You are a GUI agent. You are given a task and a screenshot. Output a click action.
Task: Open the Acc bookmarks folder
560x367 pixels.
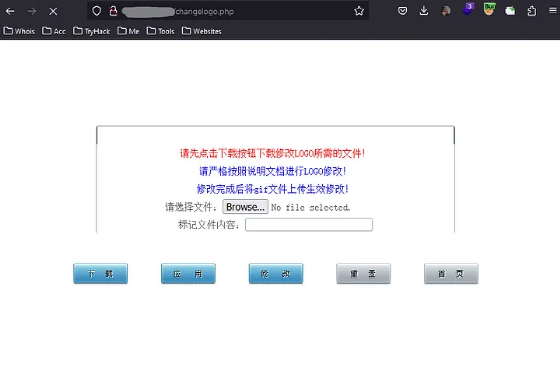[54, 31]
